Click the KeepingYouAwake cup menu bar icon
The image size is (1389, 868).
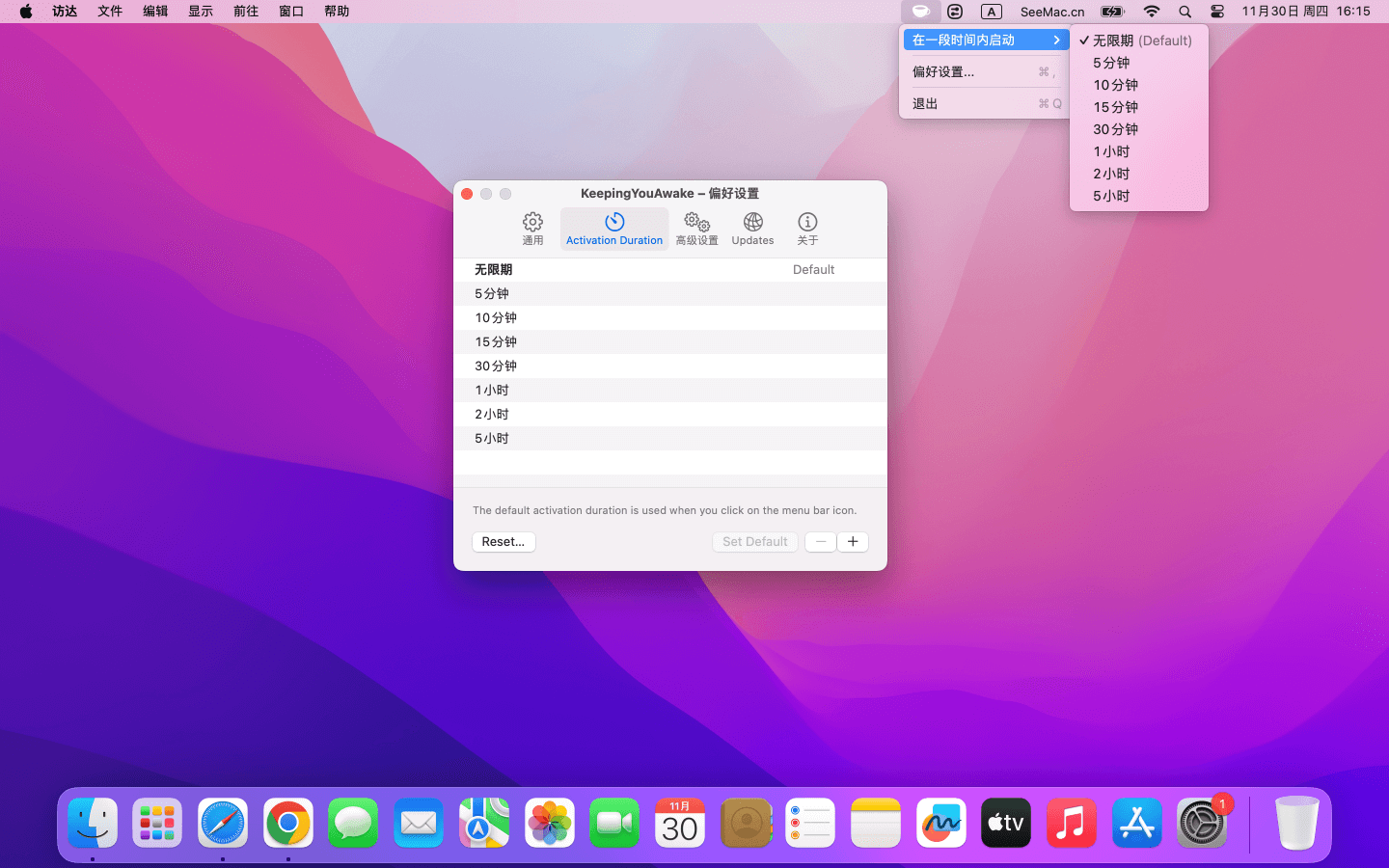click(920, 12)
